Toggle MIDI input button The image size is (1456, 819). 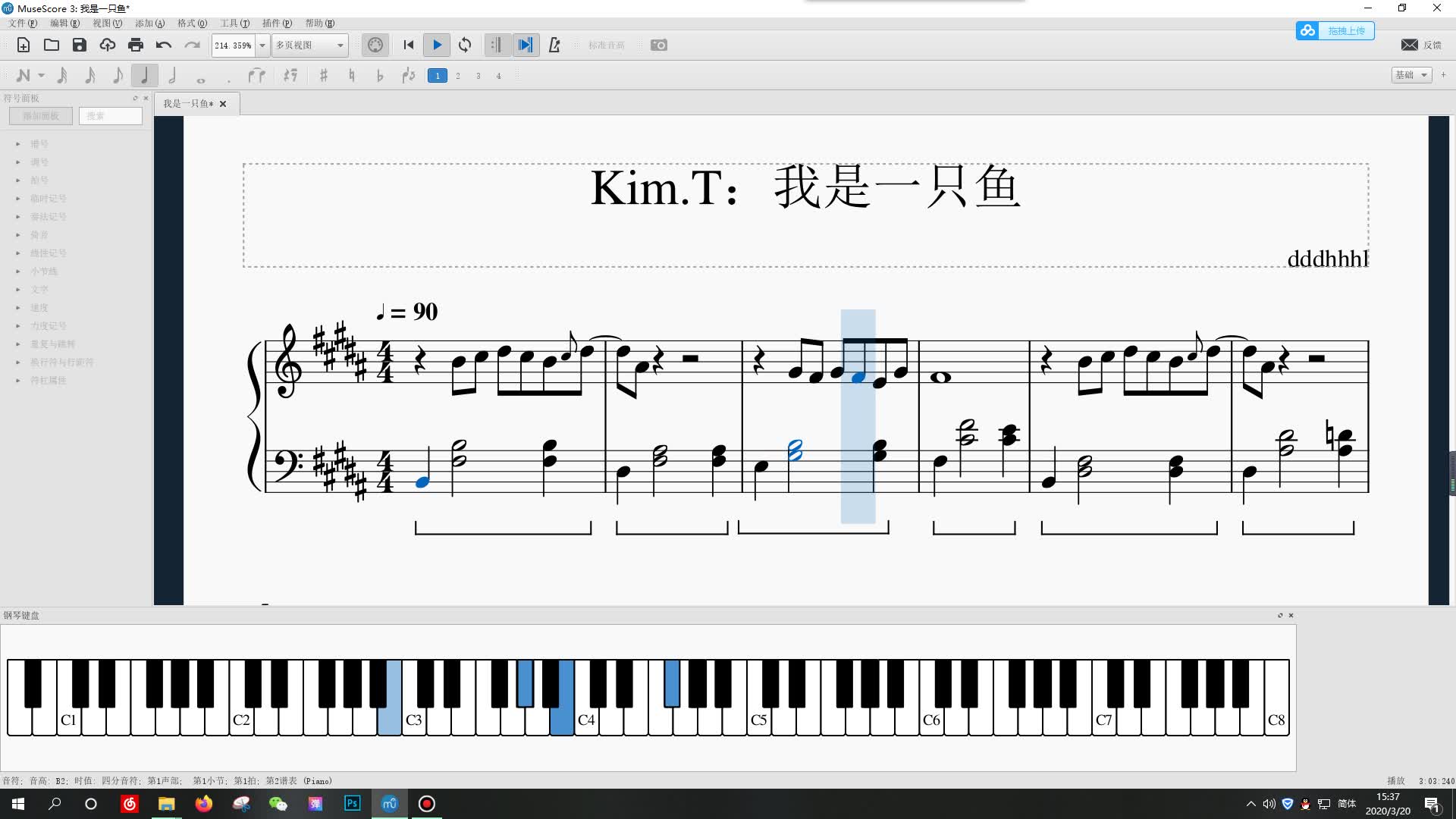[x=375, y=45]
